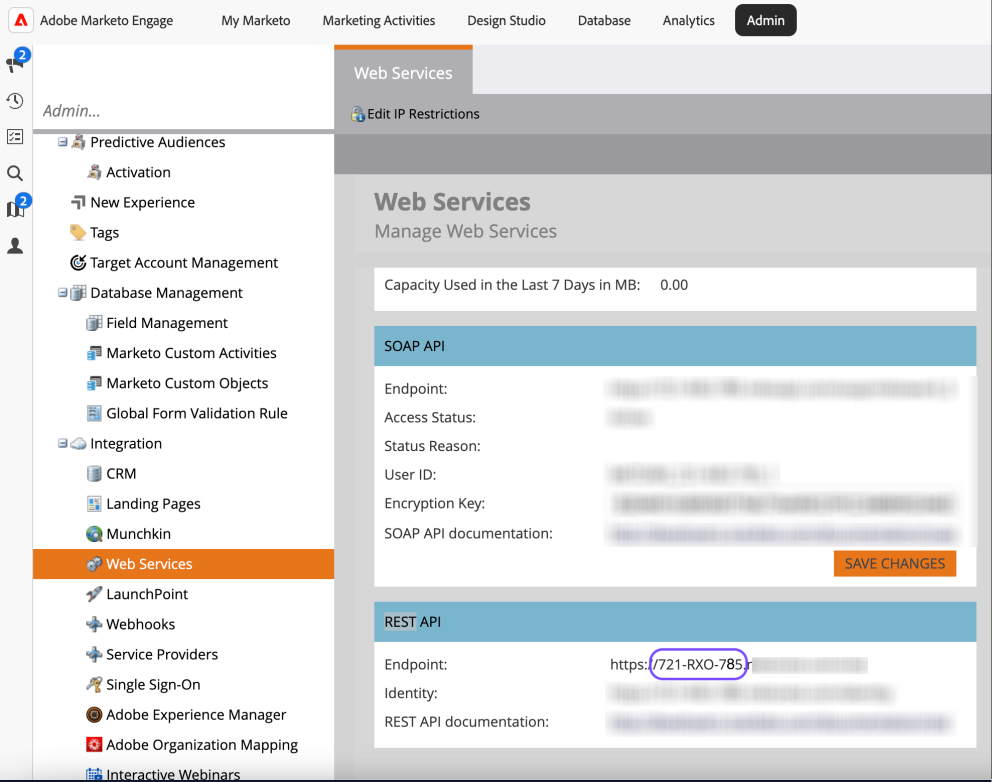Click the Single Sign-On key icon
The image size is (992, 782).
(94, 685)
